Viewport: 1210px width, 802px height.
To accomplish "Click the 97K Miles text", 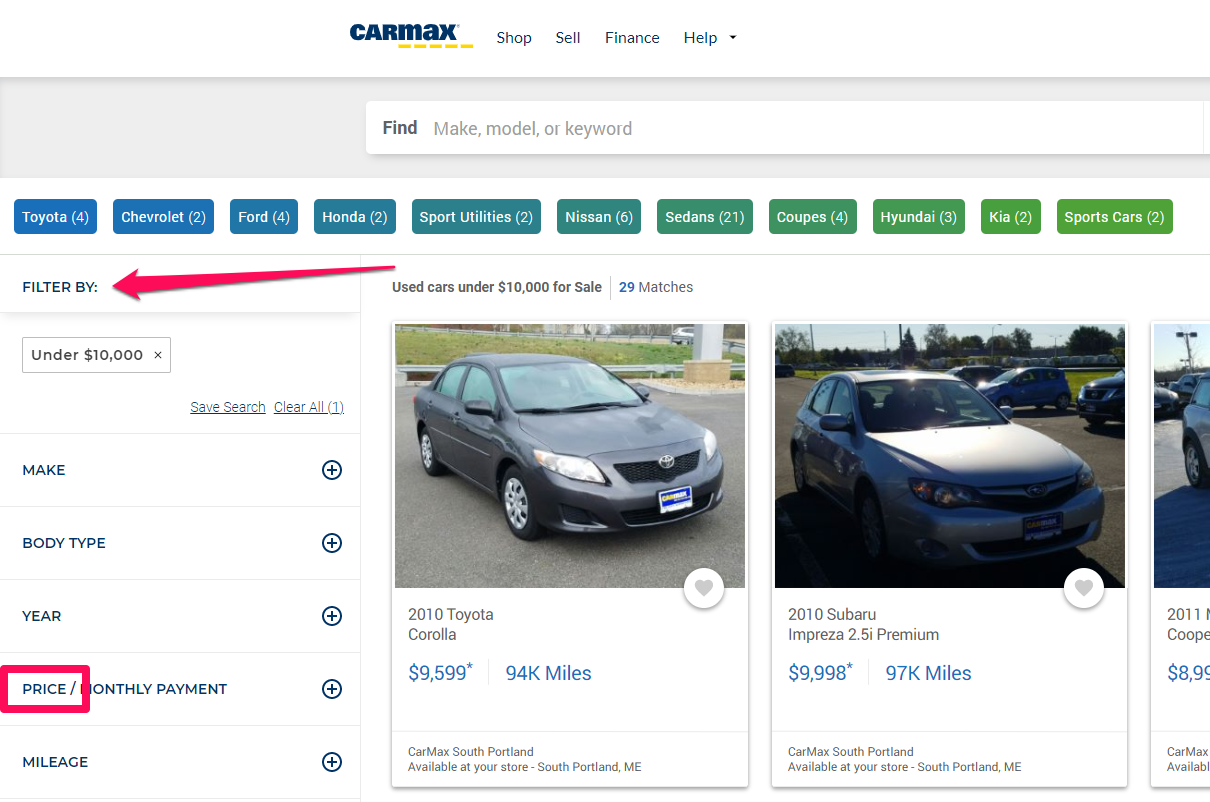I will pos(928,674).
